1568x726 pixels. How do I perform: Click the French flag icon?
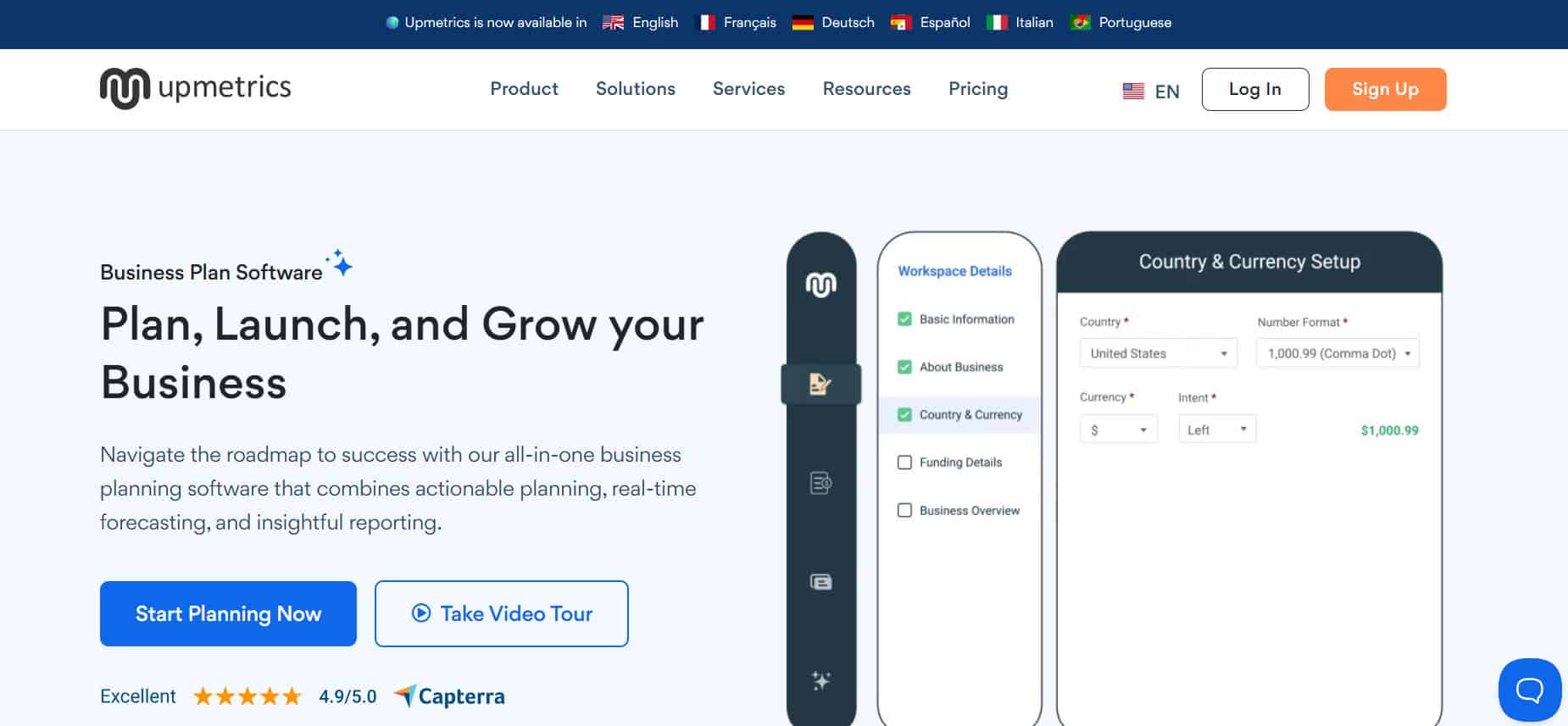(x=705, y=23)
